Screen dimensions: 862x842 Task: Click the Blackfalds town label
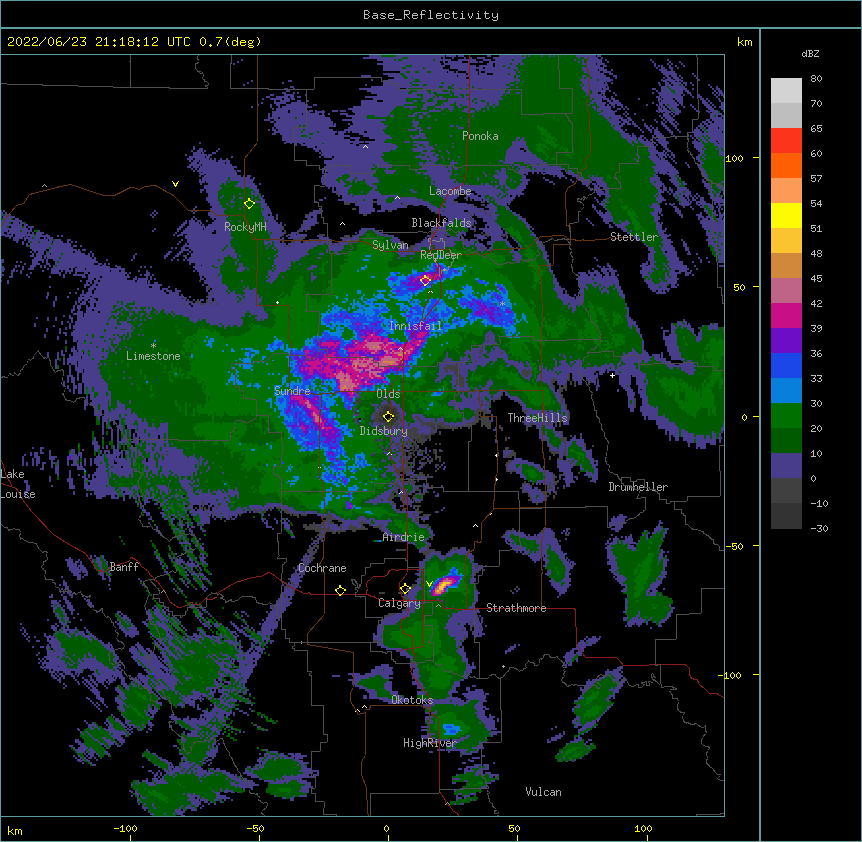point(441,223)
